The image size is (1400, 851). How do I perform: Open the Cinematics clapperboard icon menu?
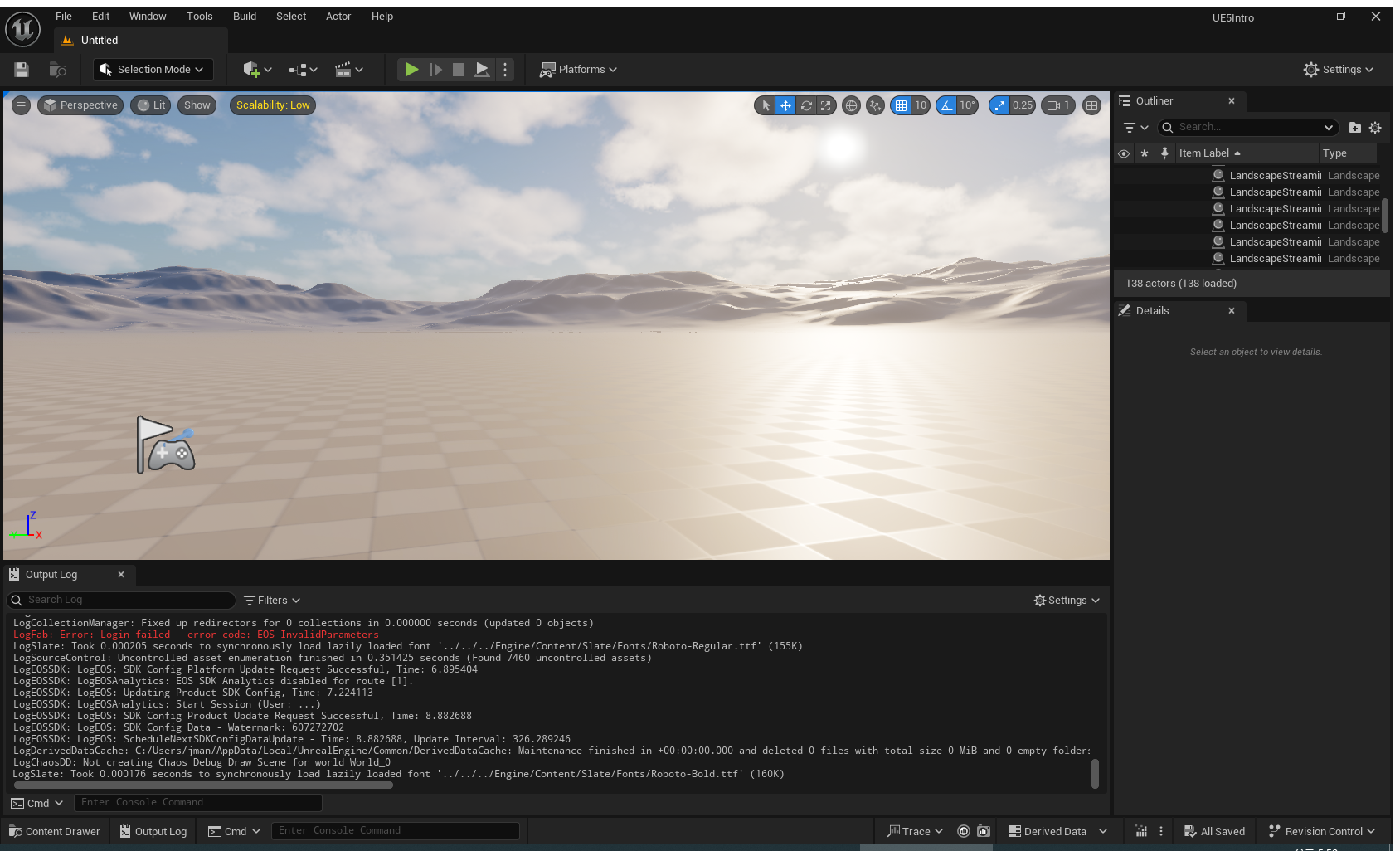[x=348, y=70]
